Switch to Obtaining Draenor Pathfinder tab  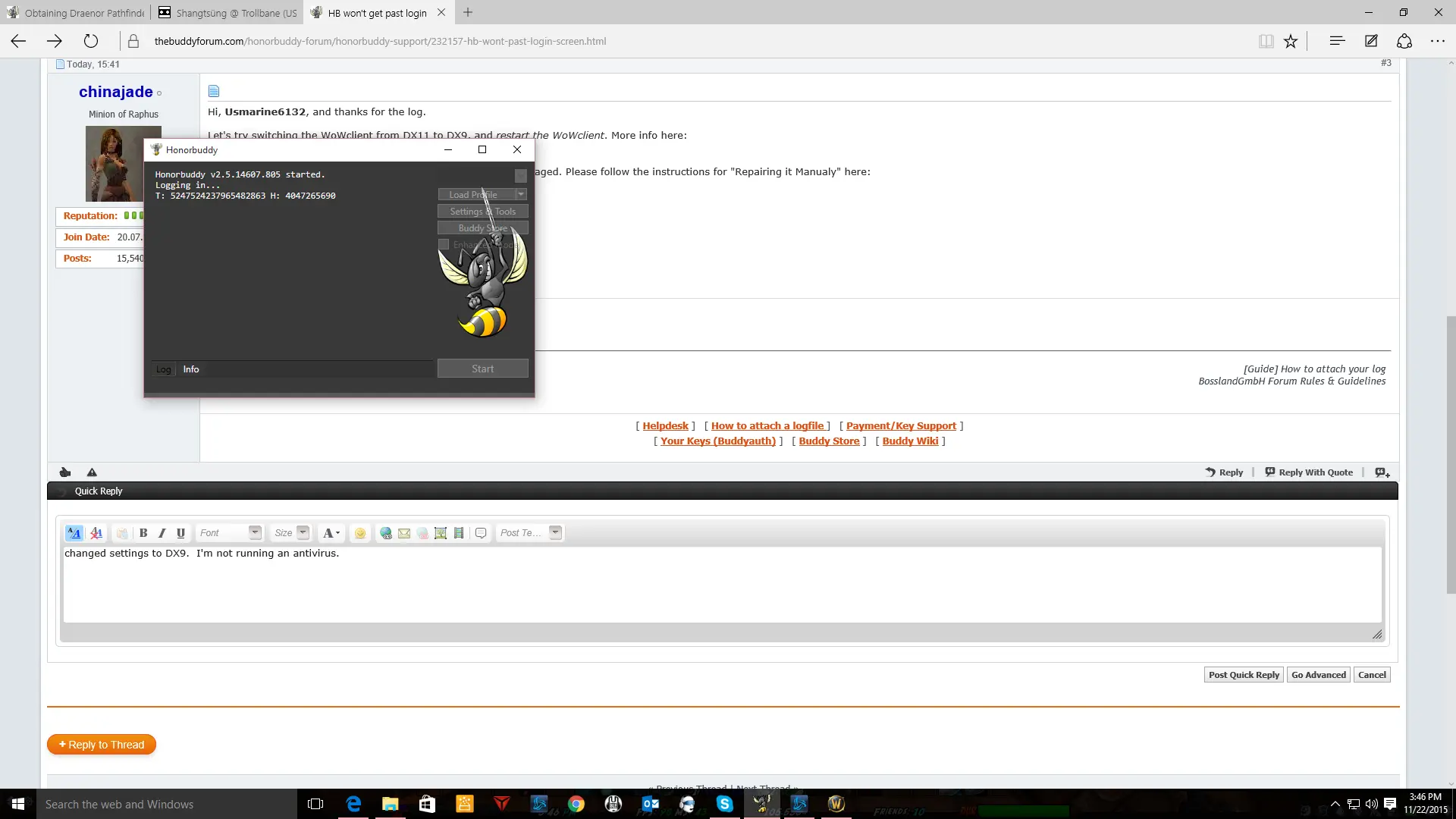74,13
